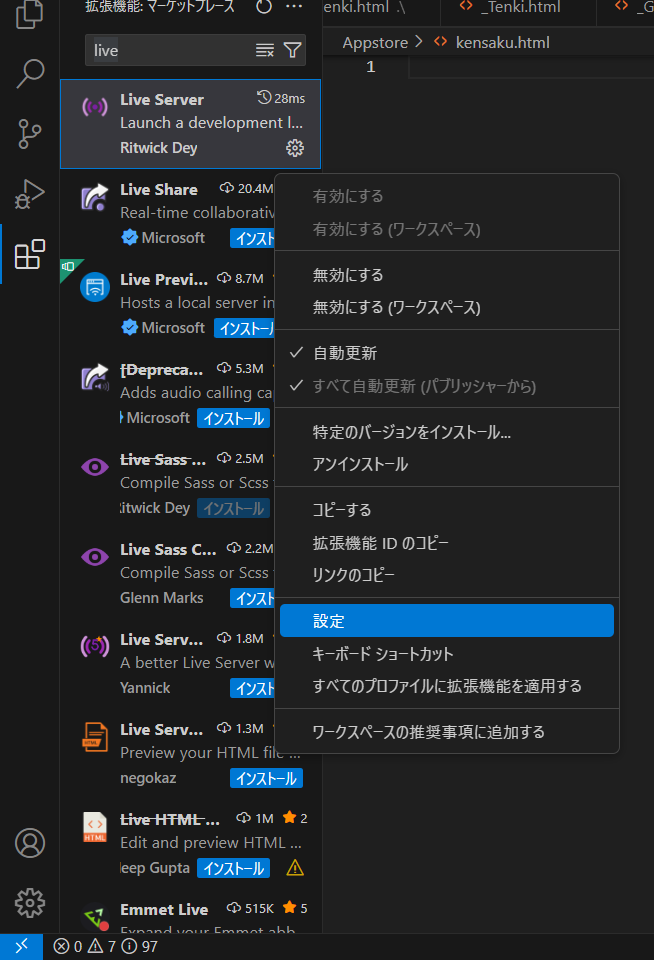The height and width of the screenshot is (960, 654).
Task: Open the Manage gear in the lower corner
Action: coord(30,903)
